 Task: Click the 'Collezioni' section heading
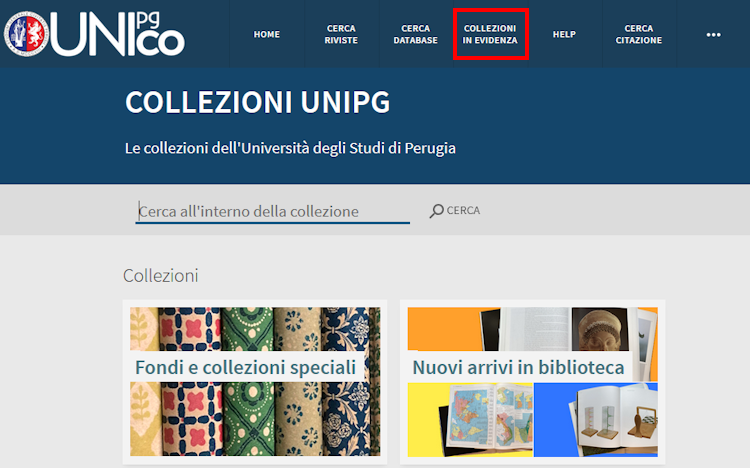click(x=161, y=276)
